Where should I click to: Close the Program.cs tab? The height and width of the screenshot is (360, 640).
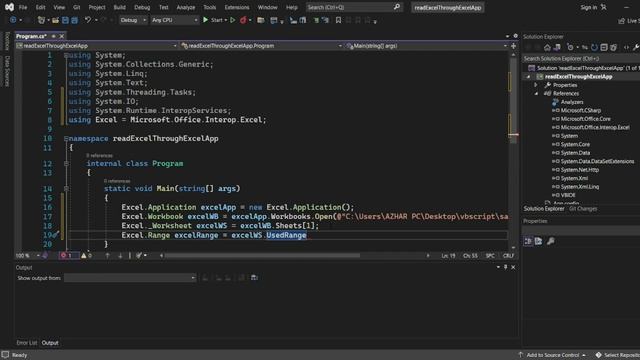pyautogui.click(x=62, y=36)
